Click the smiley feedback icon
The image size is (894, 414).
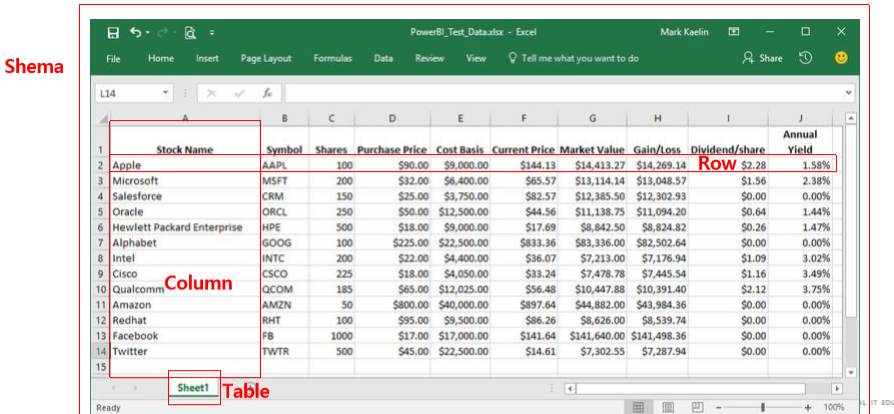coord(841,58)
